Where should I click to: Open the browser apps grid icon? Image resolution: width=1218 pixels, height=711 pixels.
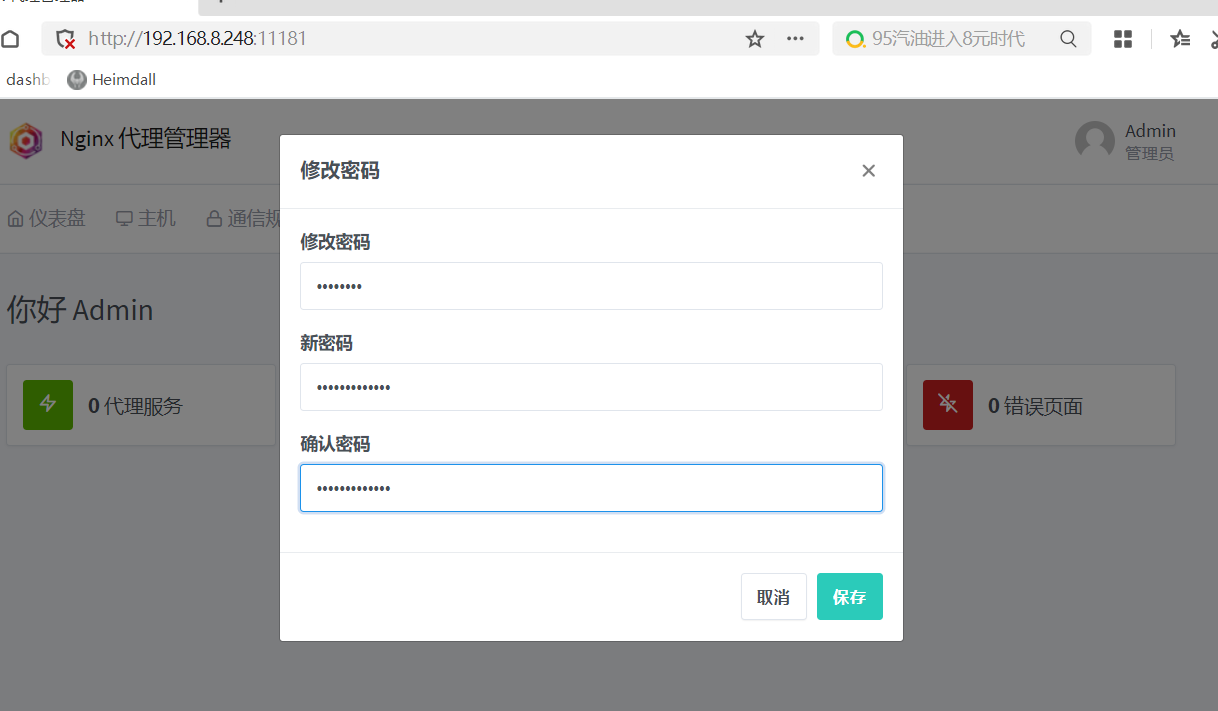(x=1123, y=39)
